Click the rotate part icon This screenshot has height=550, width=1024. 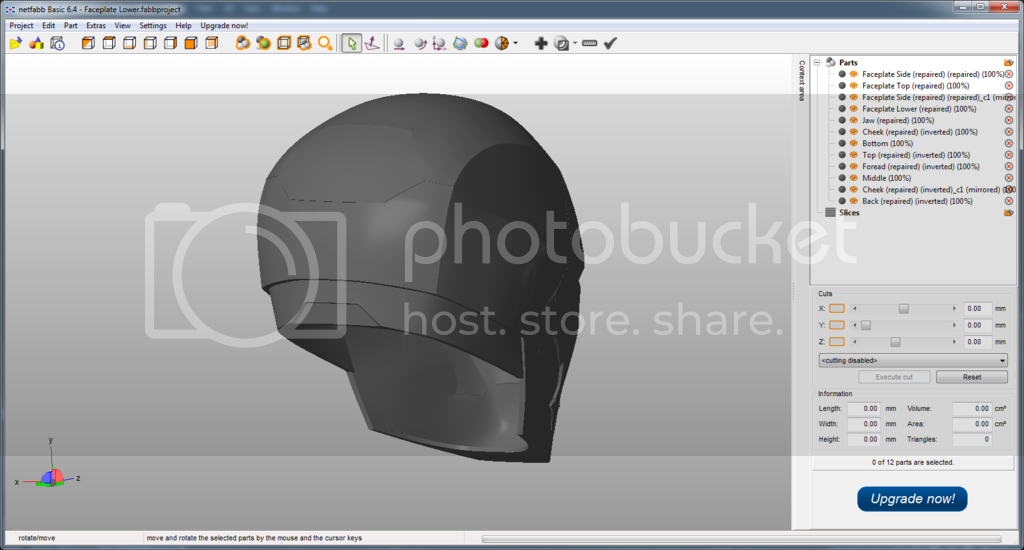click(419, 44)
